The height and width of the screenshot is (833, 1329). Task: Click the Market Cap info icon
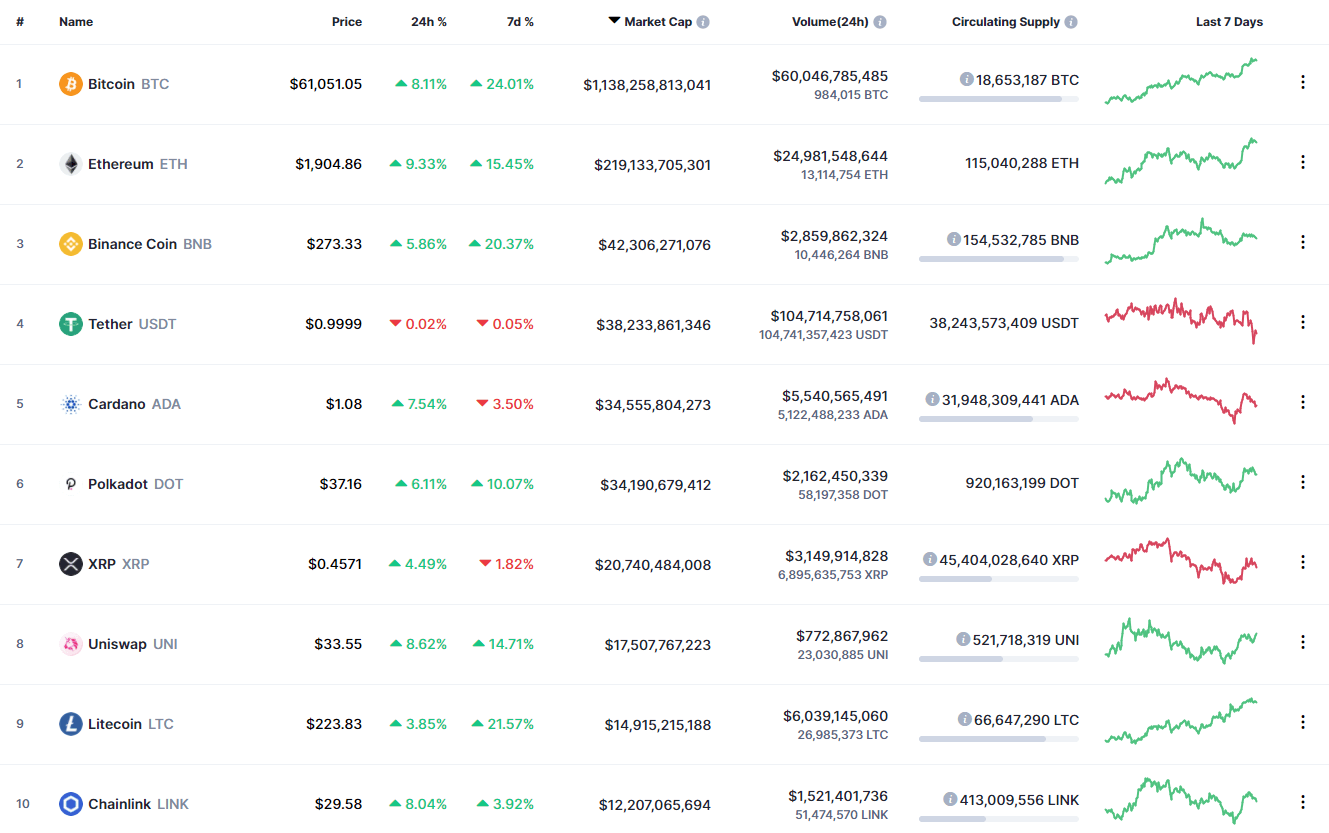pyautogui.click(x=703, y=22)
